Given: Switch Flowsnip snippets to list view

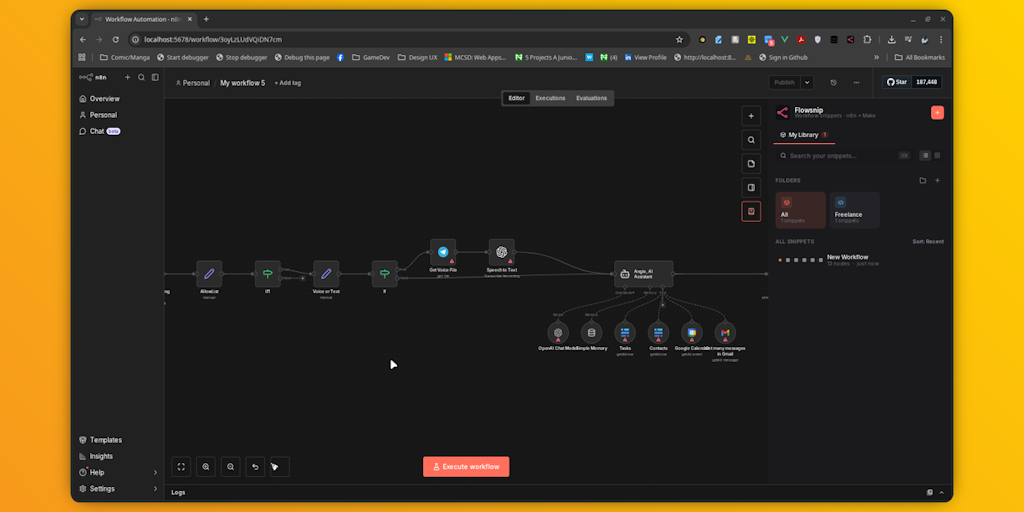Looking at the screenshot, I should 925,155.
